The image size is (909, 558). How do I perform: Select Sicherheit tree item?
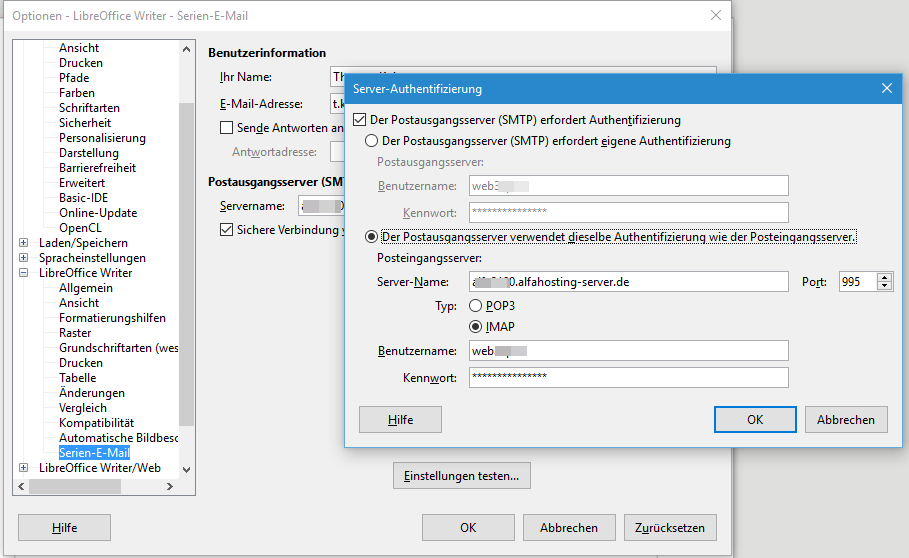coord(85,123)
